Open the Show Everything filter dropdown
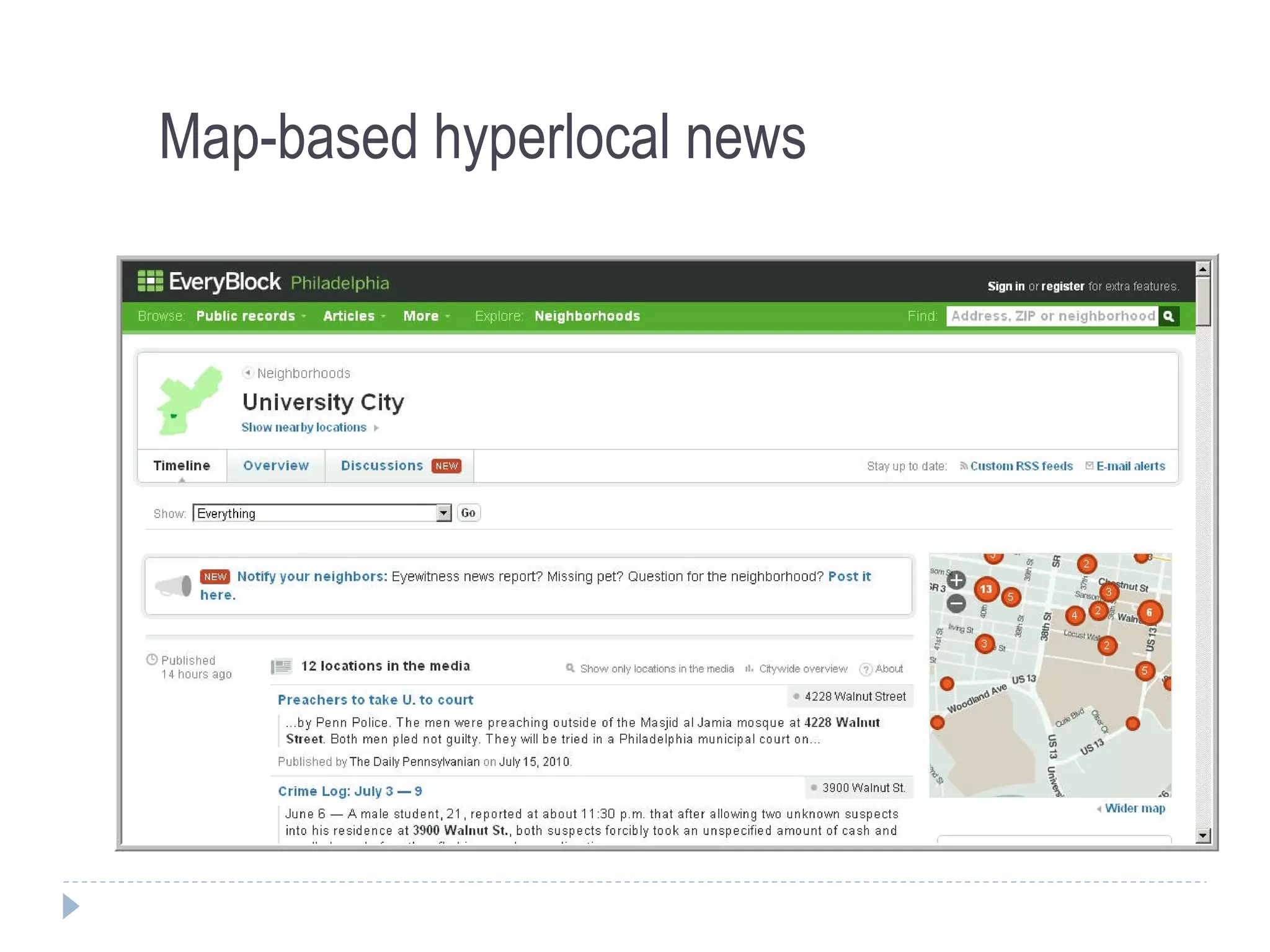The image size is (1270, 952). pos(322,513)
